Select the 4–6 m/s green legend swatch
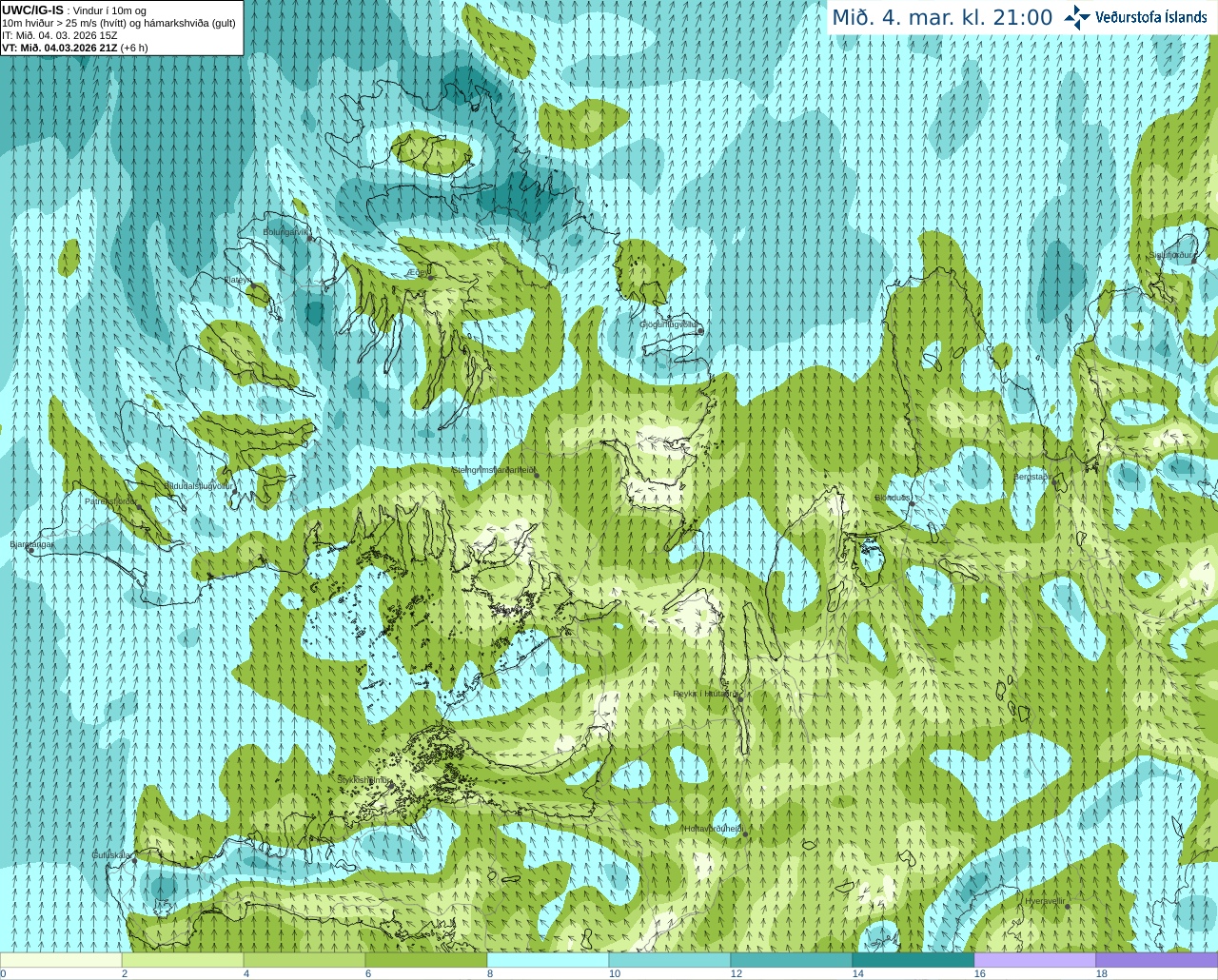 click(x=304, y=960)
